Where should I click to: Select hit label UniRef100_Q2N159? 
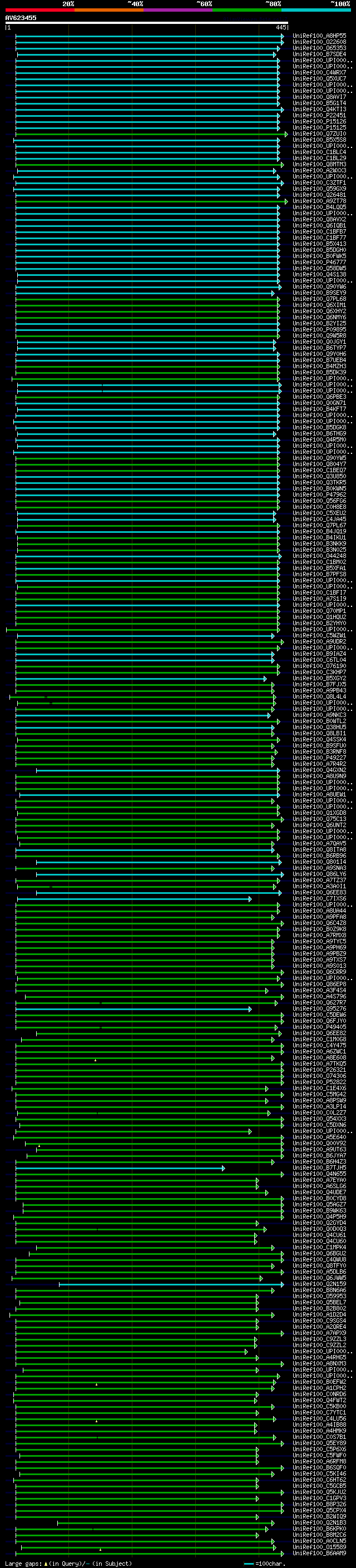319,1284
